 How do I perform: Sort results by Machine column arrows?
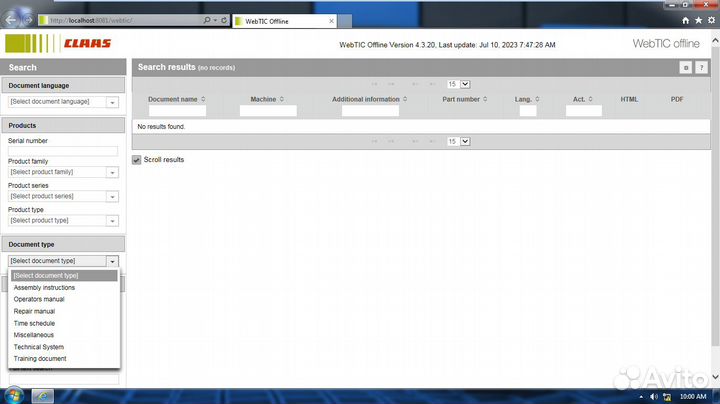click(282, 99)
